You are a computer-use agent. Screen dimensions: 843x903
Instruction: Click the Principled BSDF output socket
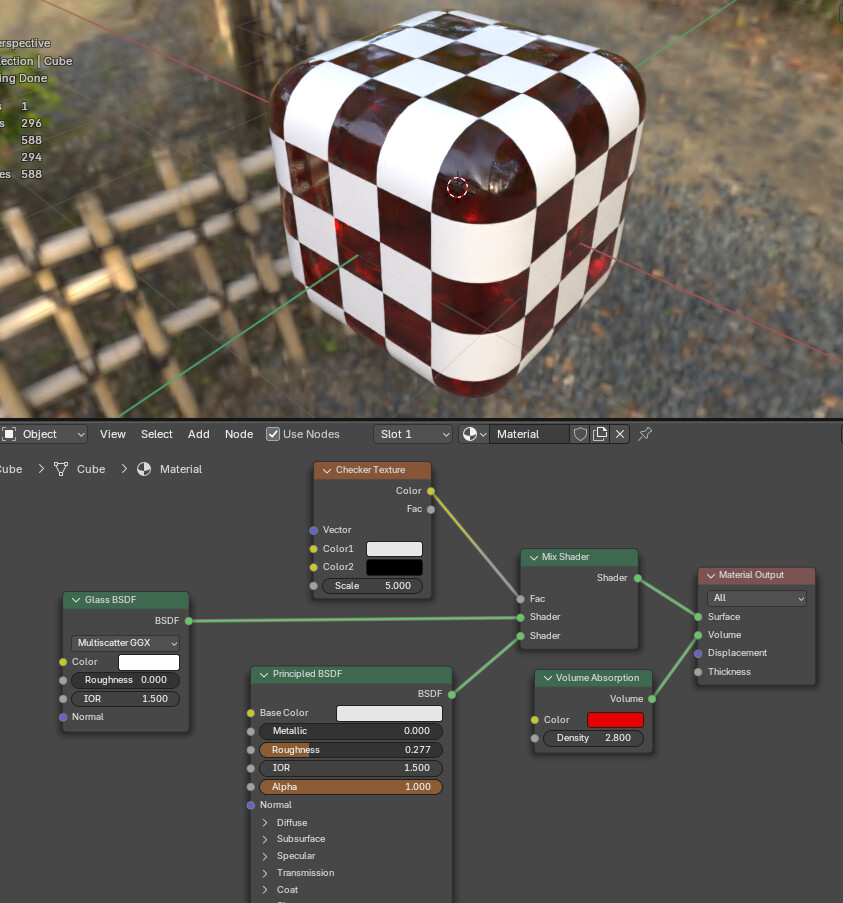click(x=452, y=695)
